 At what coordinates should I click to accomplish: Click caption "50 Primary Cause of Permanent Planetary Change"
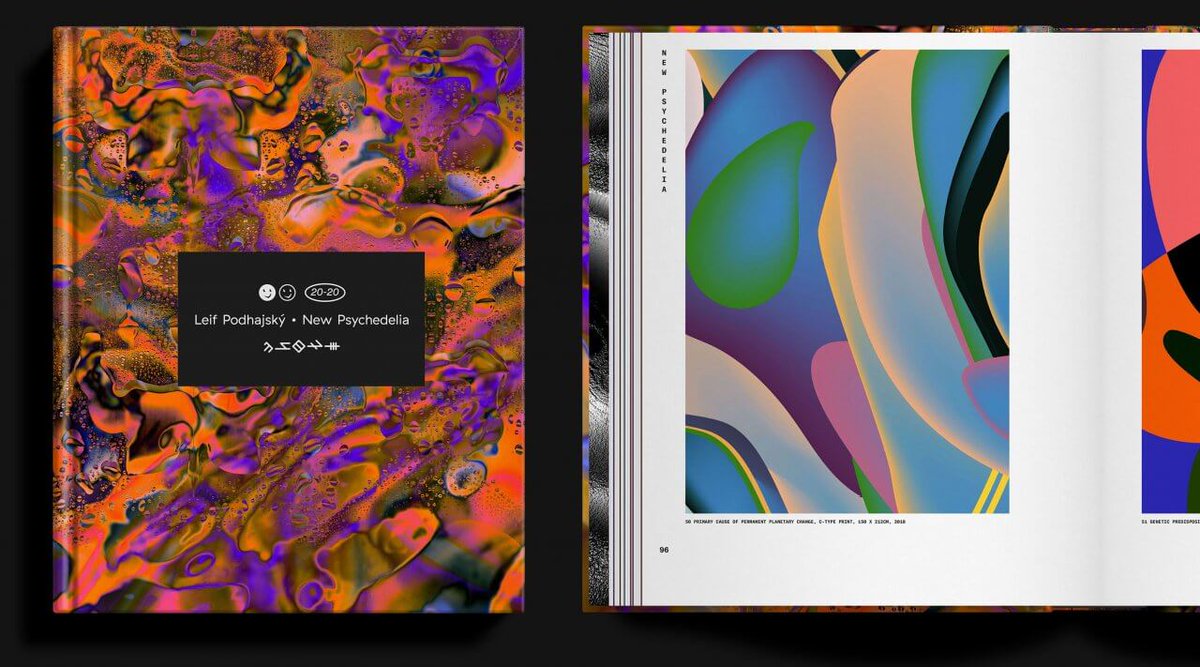(x=796, y=522)
